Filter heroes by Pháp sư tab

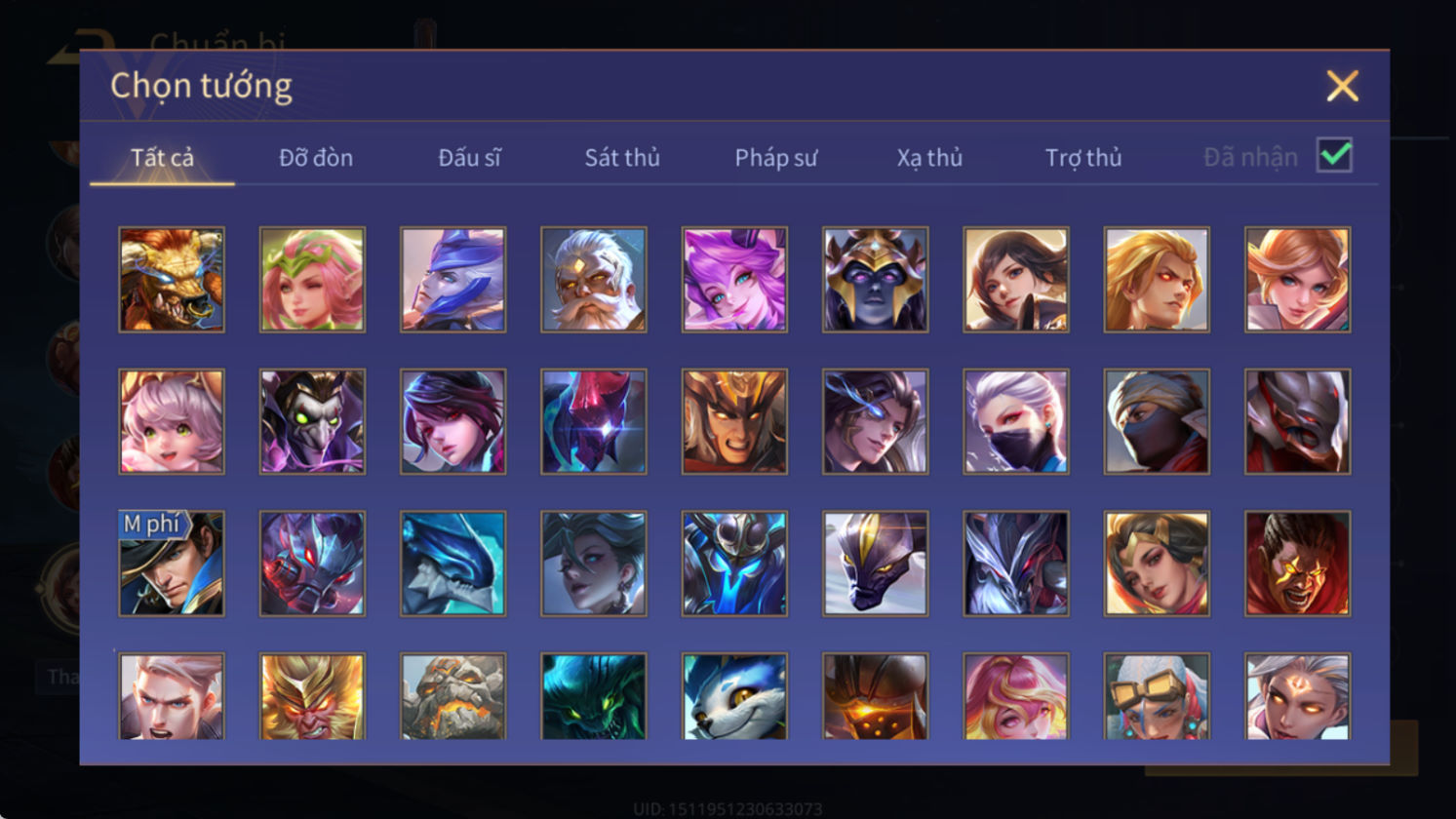776,157
